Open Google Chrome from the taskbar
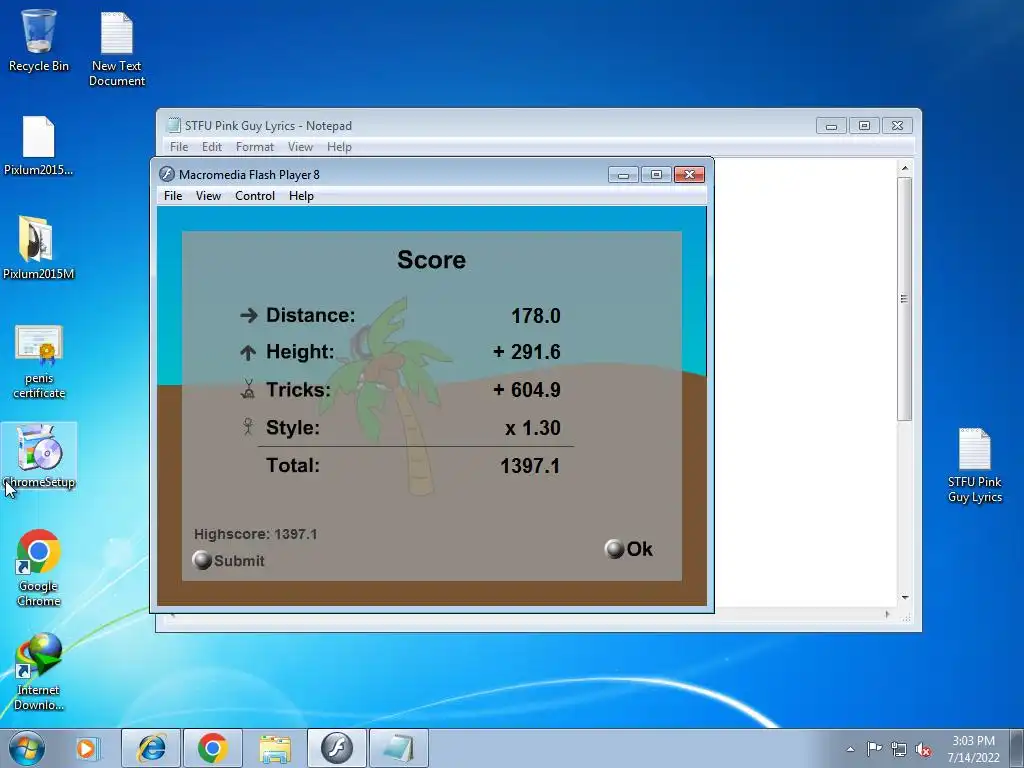1024x768 pixels. point(213,748)
